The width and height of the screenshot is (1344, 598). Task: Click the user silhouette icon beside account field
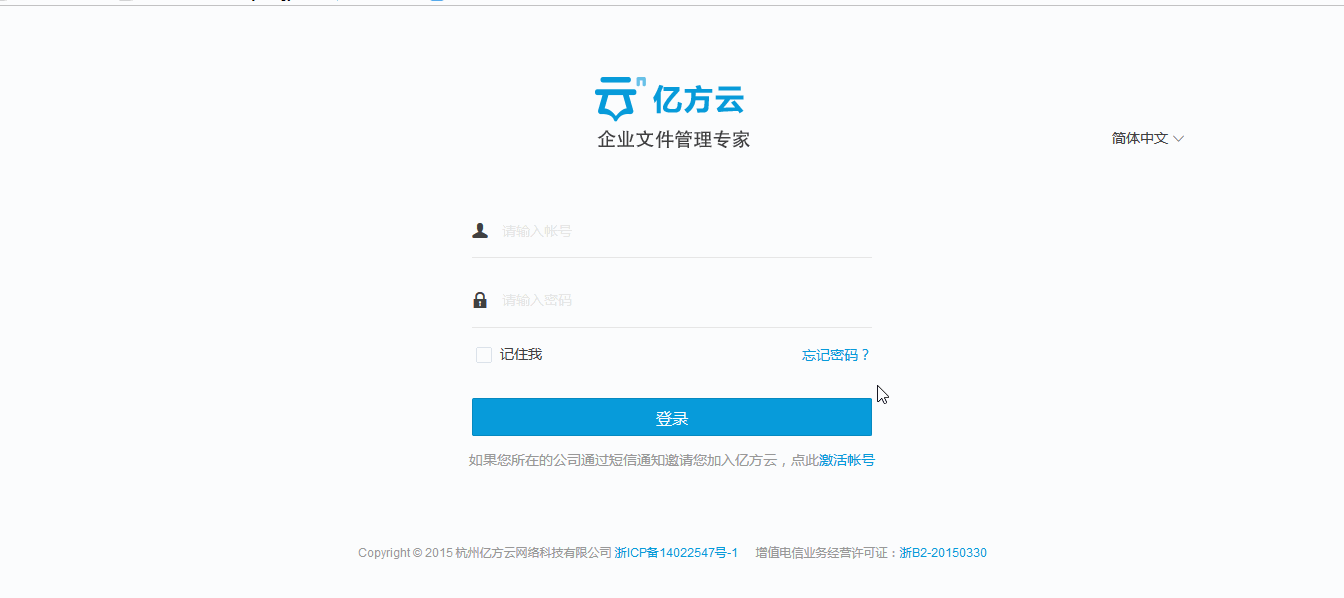tap(480, 231)
